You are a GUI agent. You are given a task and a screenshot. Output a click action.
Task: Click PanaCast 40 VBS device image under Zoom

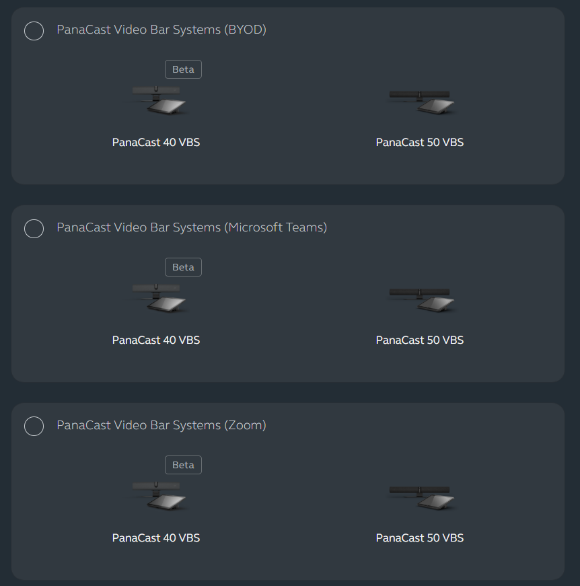[x=159, y=496]
